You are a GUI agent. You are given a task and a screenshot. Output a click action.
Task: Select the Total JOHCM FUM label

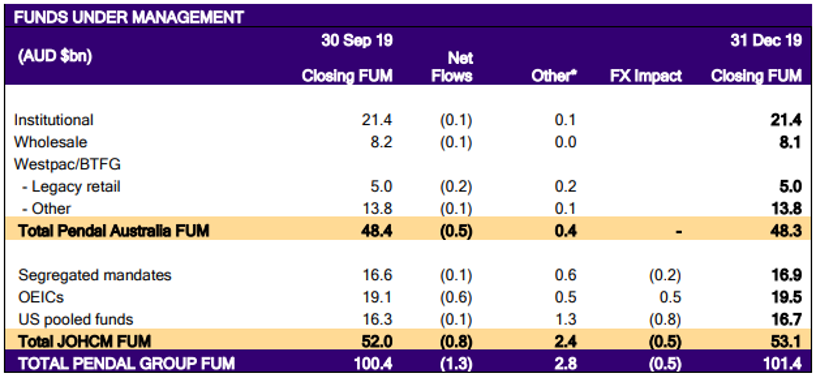pyautogui.click(x=84, y=341)
